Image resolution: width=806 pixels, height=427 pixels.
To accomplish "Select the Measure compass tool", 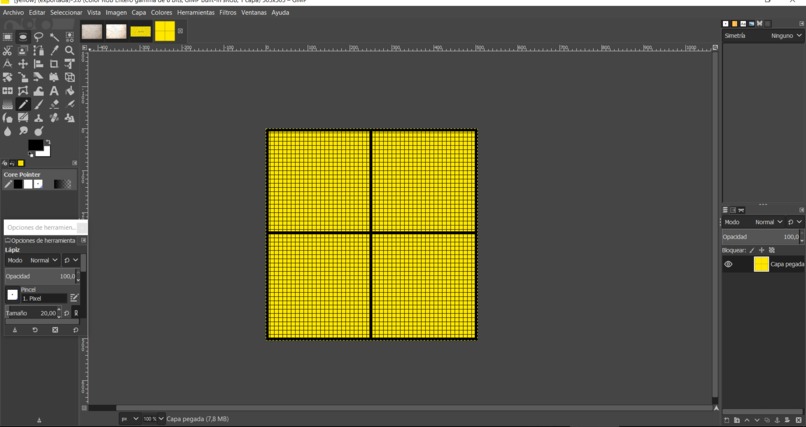I will [x=7, y=64].
